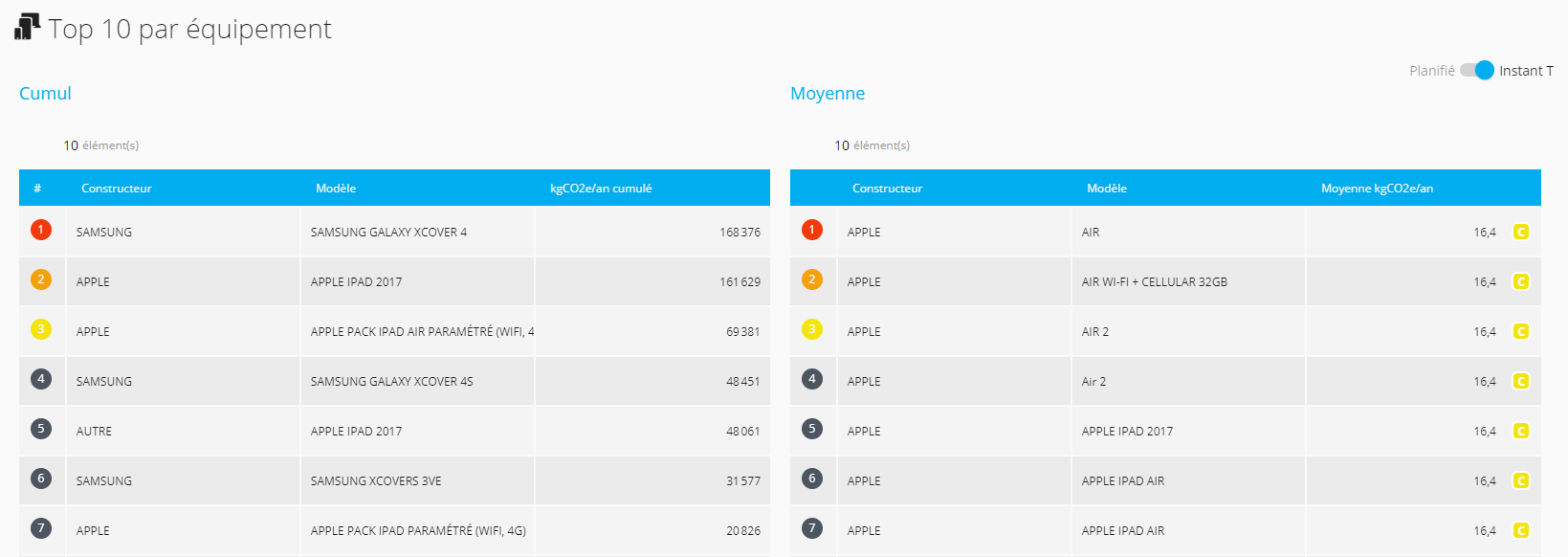Click rank 1 red badge in Moyenne table
The width and height of the screenshot is (1568, 557).
tap(812, 230)
